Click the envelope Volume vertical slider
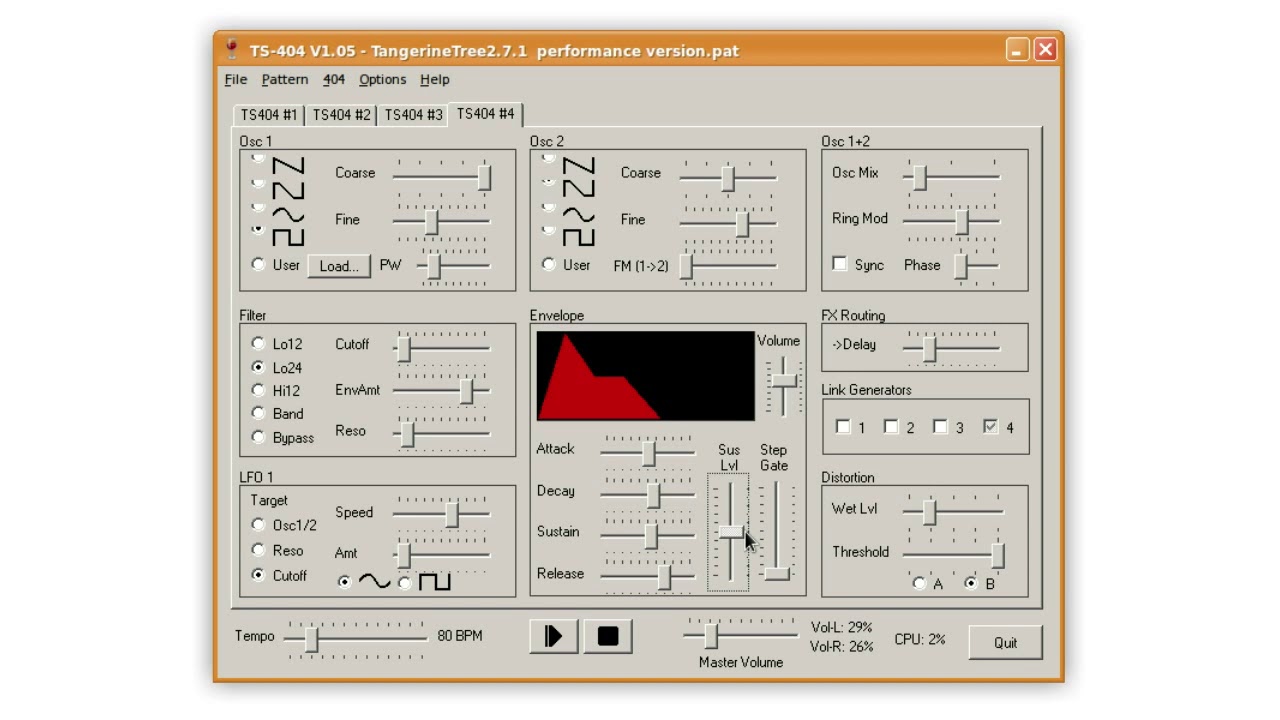This screenshot has height=720, width=1280. pyautogui.click(x=784, y=385)
